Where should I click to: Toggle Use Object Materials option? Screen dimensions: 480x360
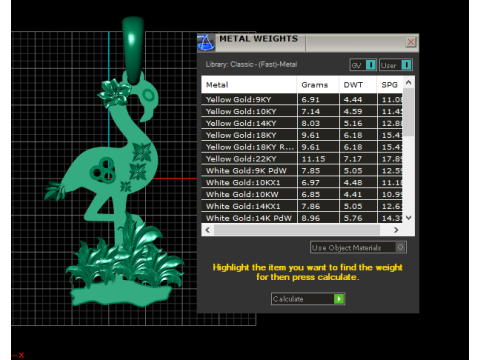pyautogui.click(x=358, y=247)
